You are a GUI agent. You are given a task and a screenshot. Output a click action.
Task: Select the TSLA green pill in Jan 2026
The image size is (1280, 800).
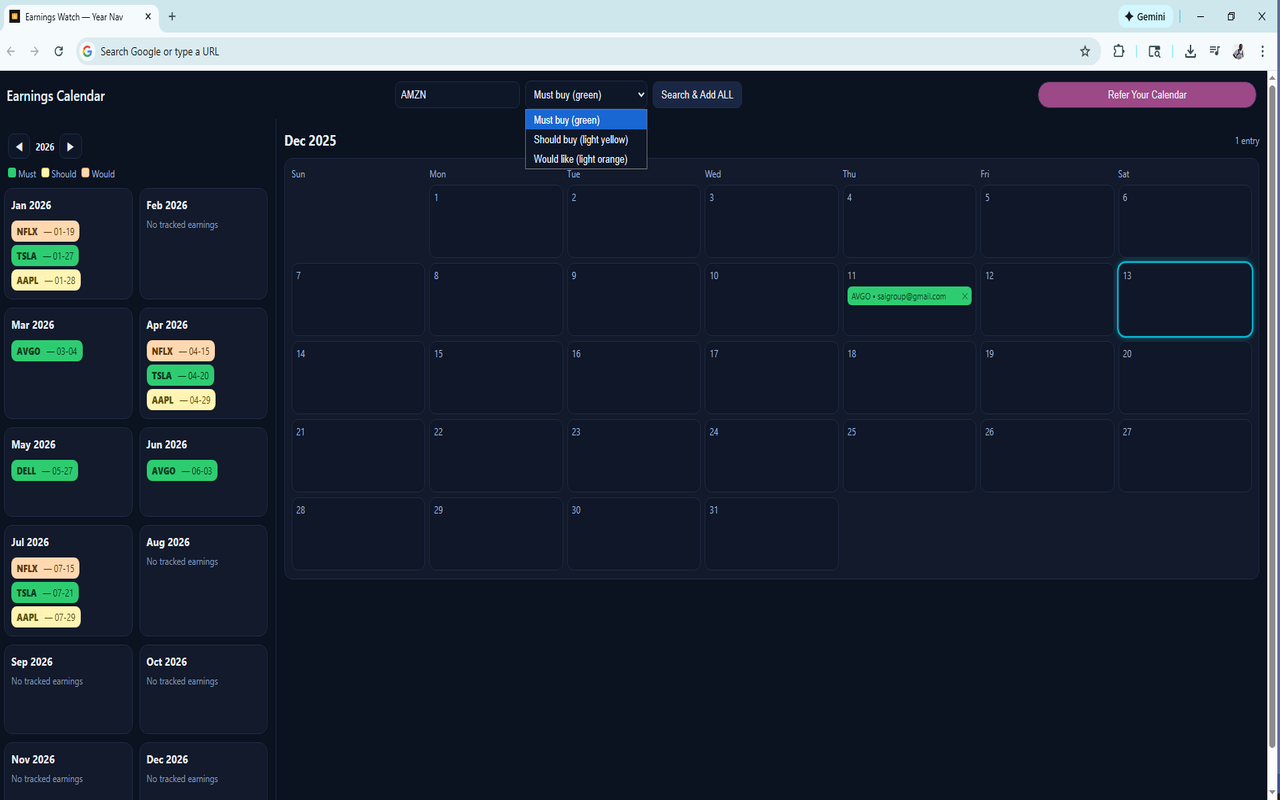44,255
